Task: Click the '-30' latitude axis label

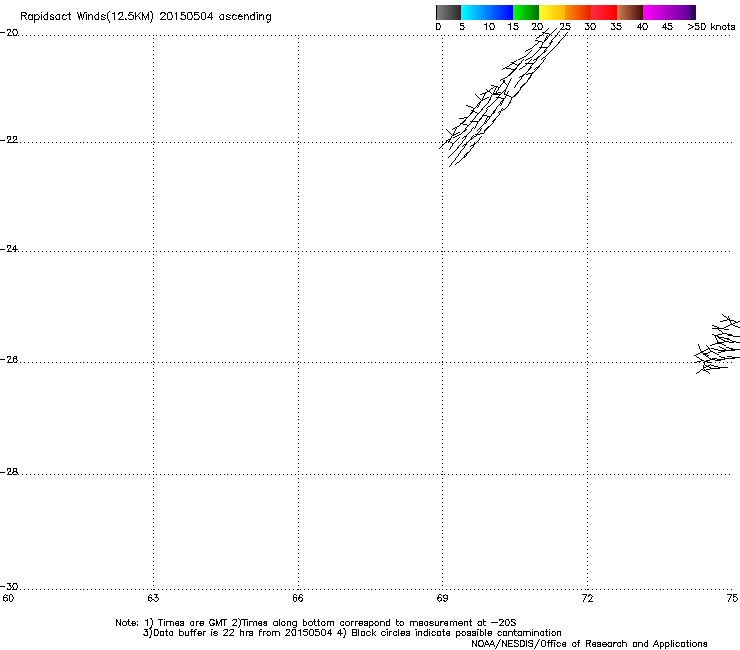Action: tap(9, 586)
